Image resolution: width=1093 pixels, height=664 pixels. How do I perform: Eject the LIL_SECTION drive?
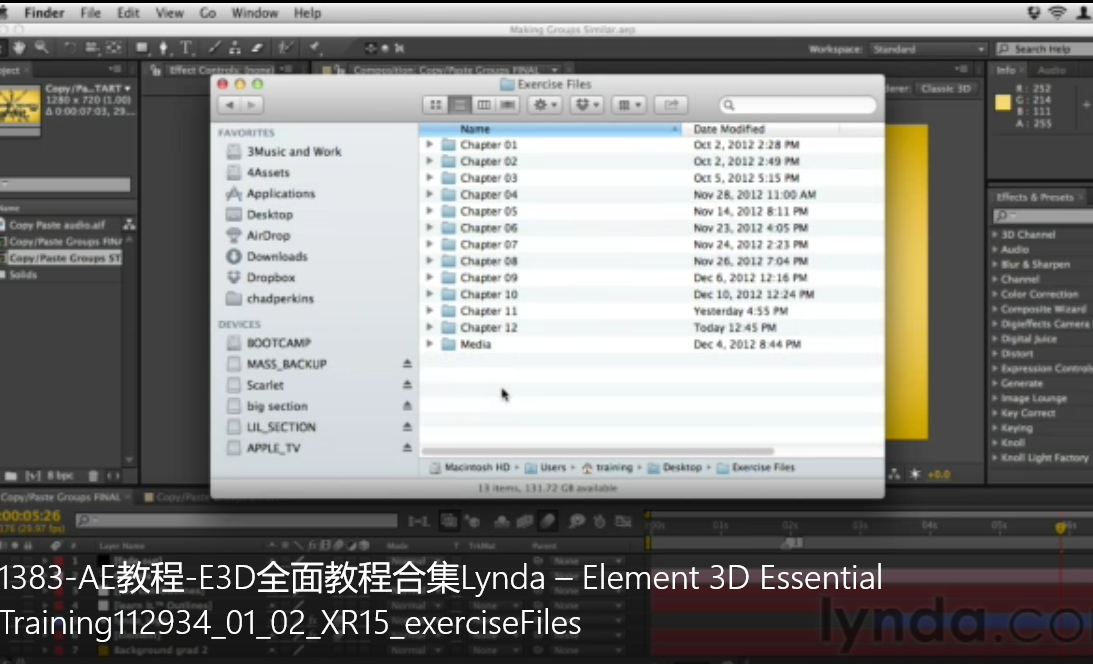[407, 426]
